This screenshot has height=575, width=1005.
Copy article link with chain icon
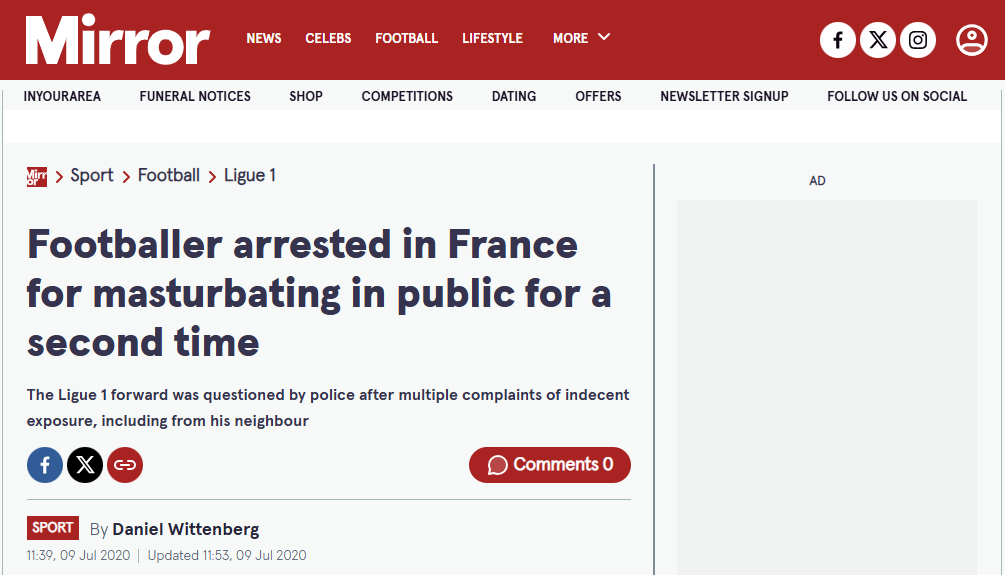[x=125, y=465]
